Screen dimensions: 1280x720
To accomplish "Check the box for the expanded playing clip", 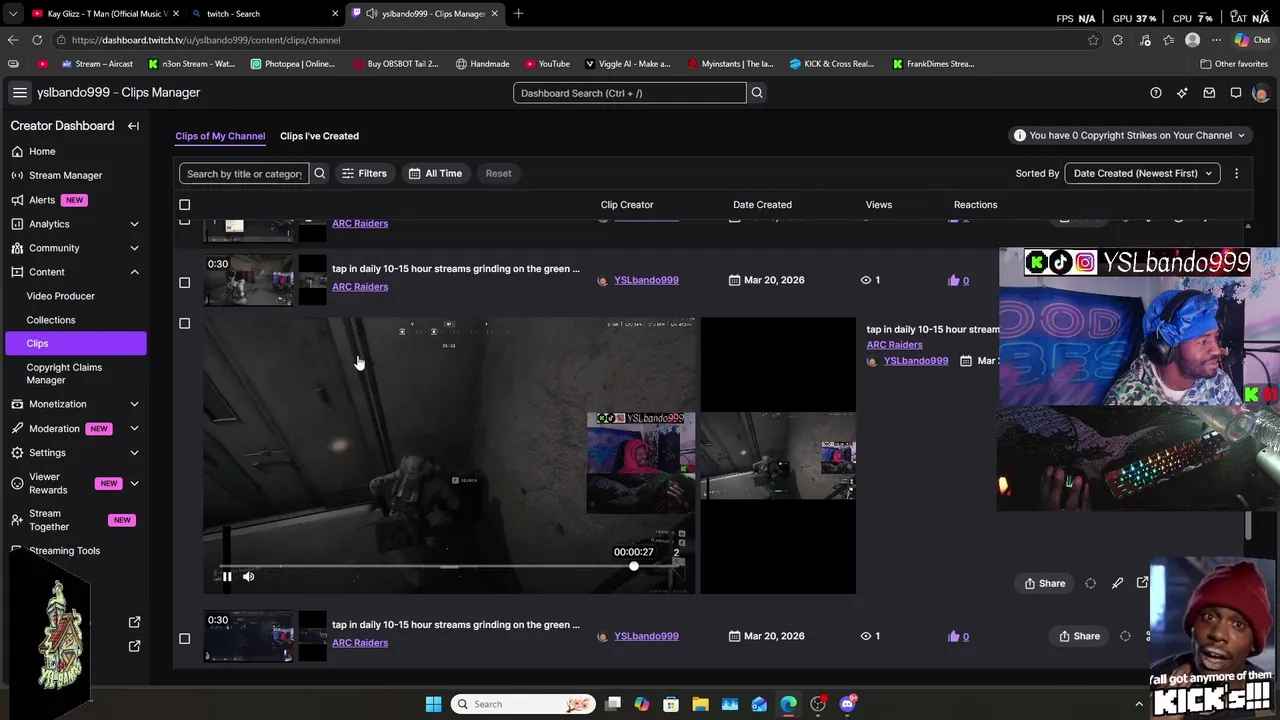I will (184, 323).
